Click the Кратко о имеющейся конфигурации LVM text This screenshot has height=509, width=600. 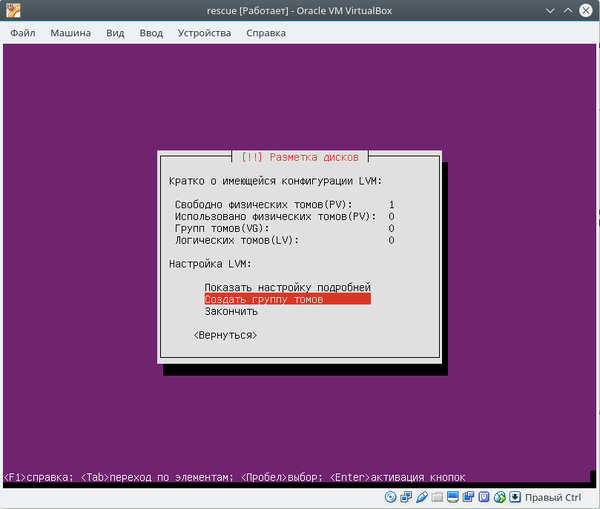coord(276,181)
